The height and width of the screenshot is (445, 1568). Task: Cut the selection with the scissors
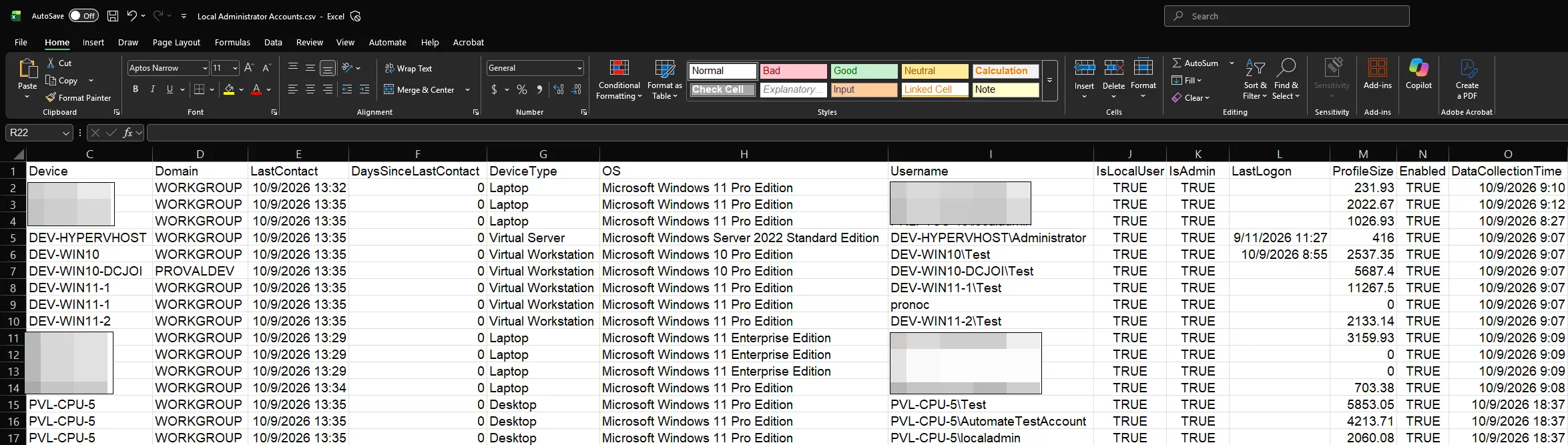51,63
